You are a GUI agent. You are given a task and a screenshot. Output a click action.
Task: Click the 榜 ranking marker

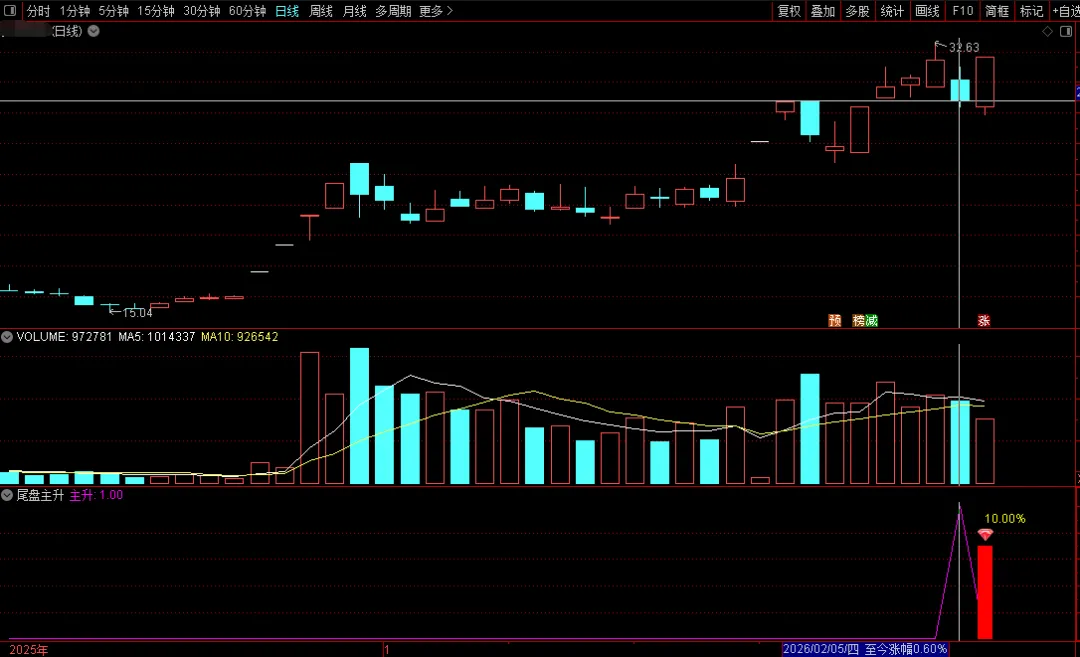pyautogui.click(x=859, y=320)
